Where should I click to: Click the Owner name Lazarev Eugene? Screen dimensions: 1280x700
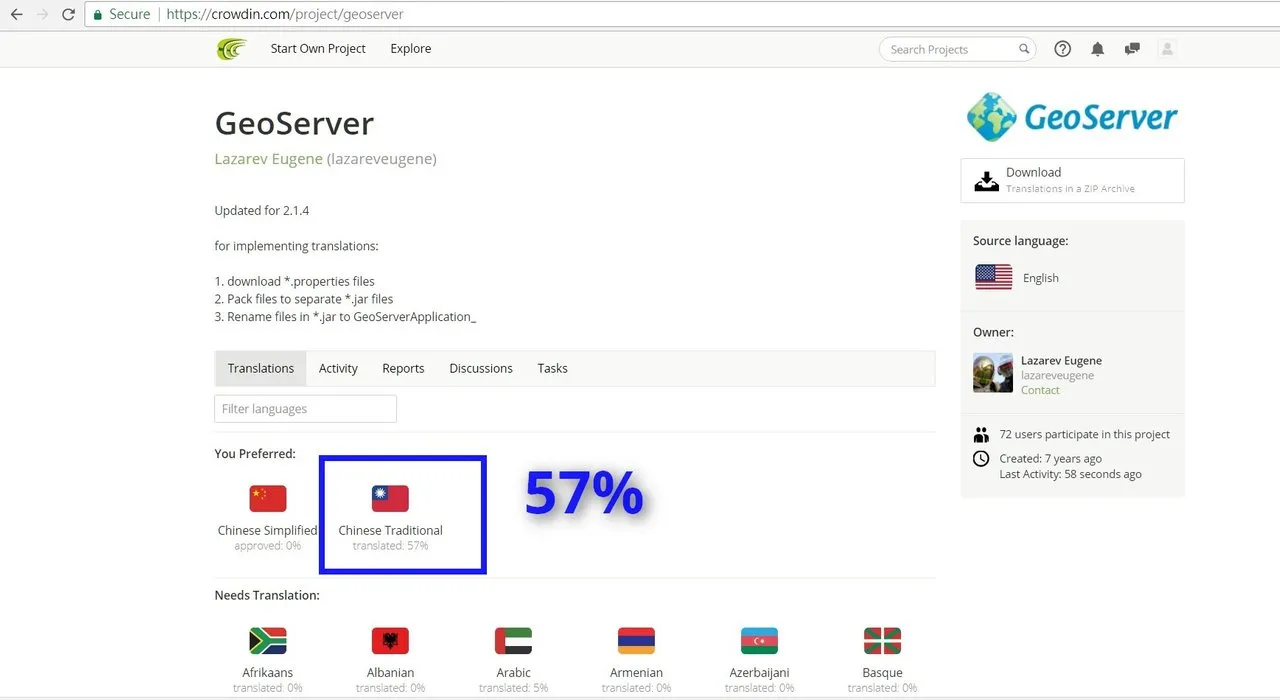pyautogui.click(x=1061, y=361)
